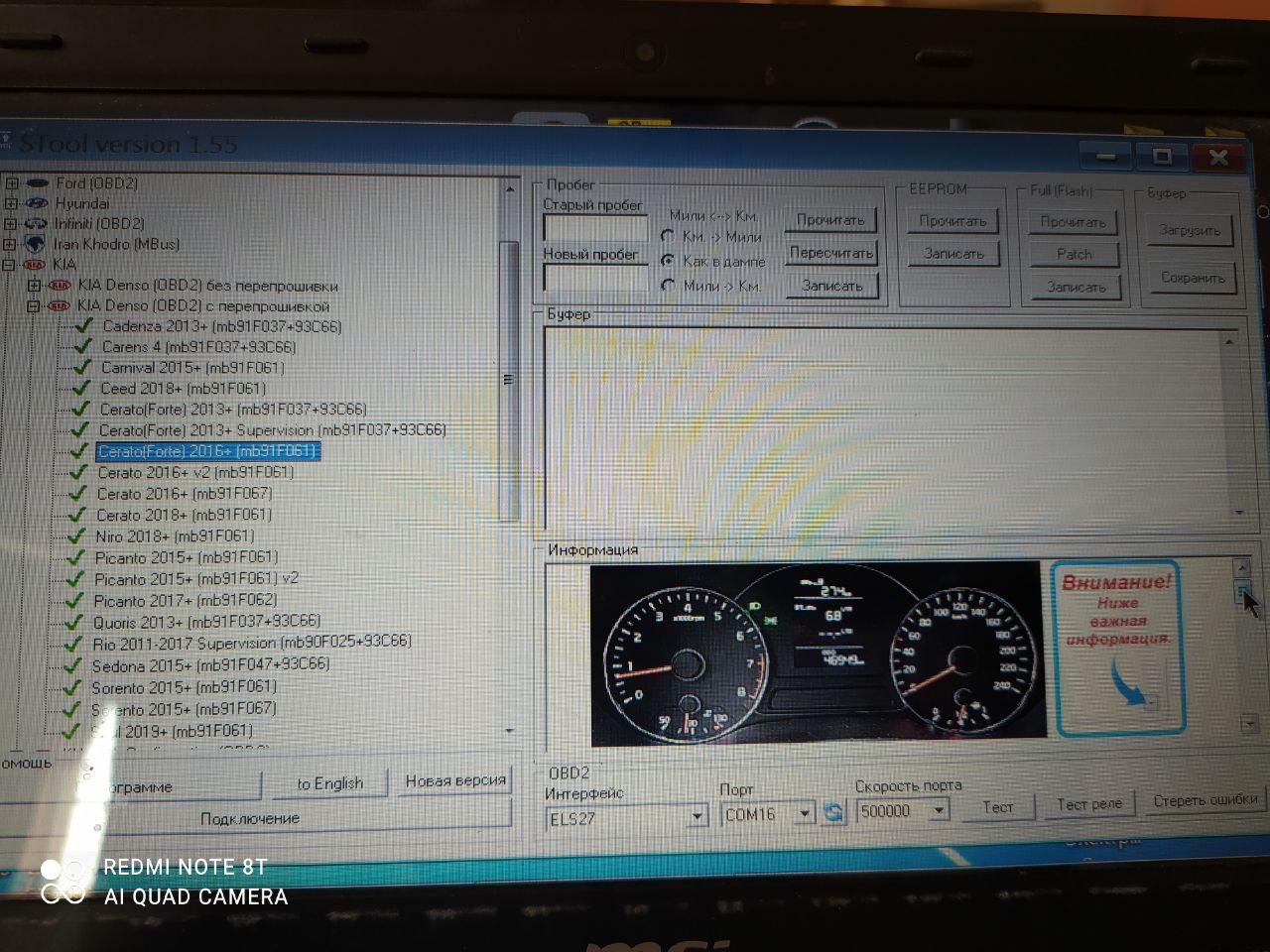Viewport: 1270px width, 952px height.
Task: Expand the Iran Khodro (MBus) node
Action: click(x=11, y=244)
